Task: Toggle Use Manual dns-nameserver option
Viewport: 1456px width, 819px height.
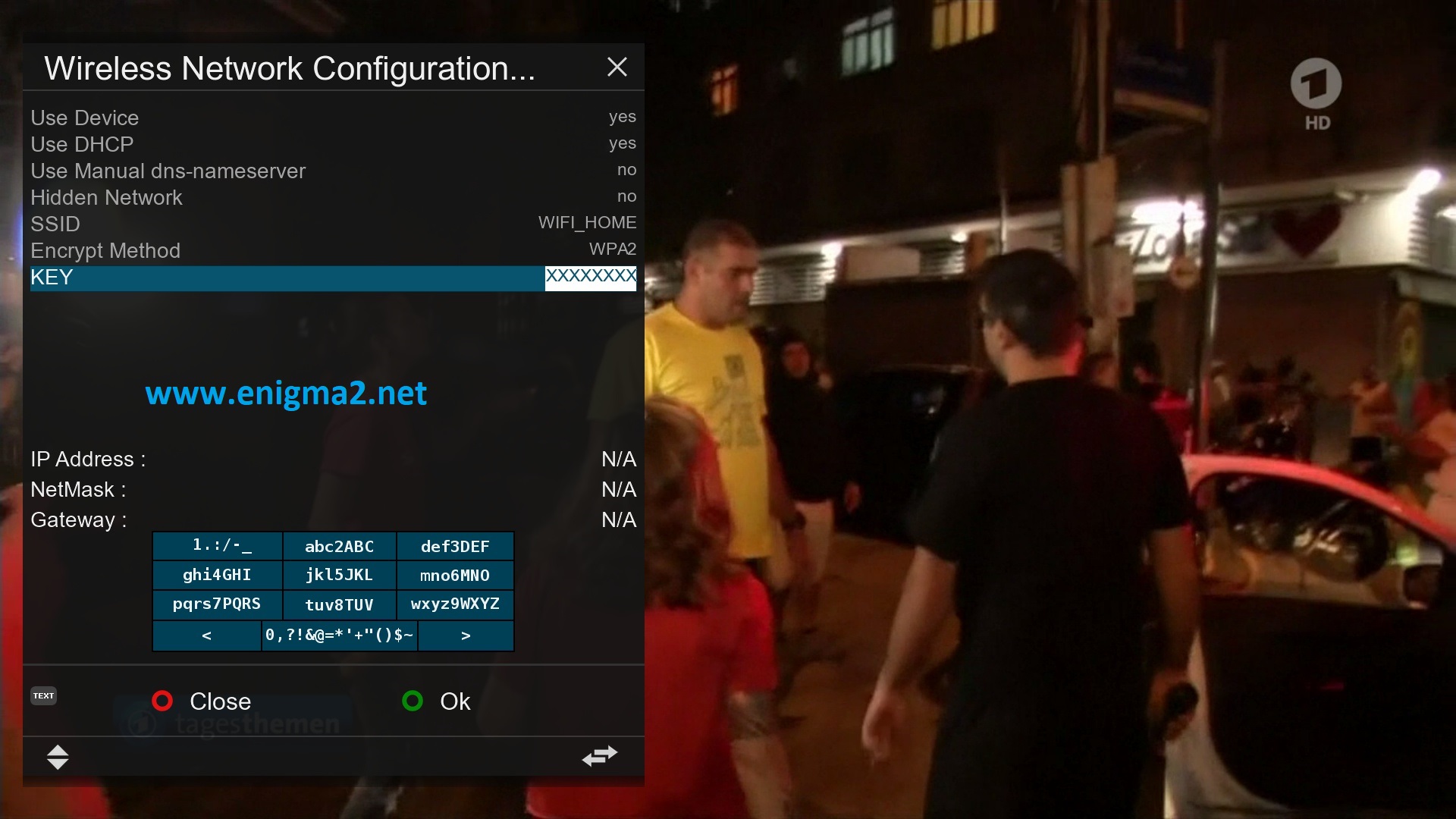Action: click(x=334, y=171)
